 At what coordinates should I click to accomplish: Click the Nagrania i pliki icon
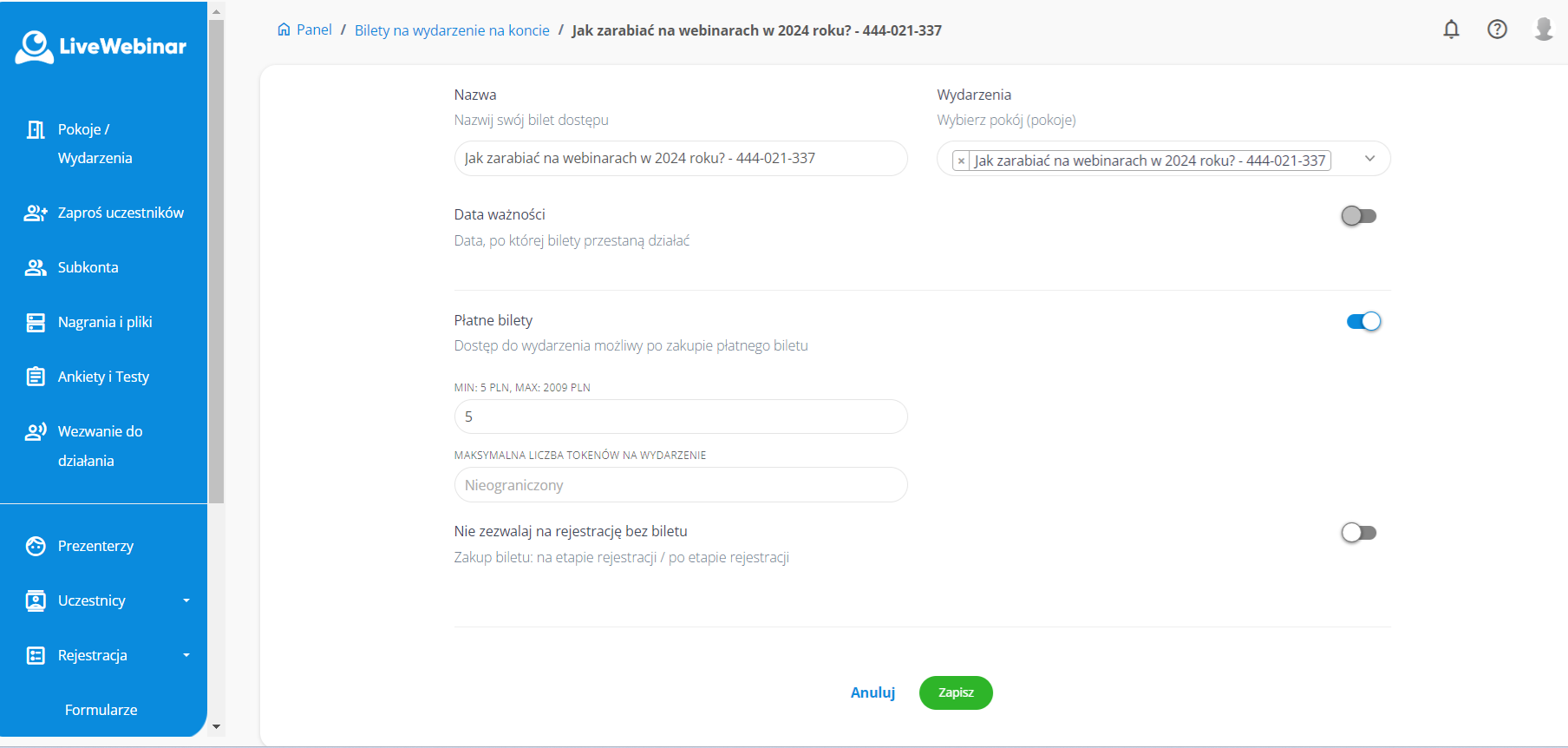click(x=36, y=323)
